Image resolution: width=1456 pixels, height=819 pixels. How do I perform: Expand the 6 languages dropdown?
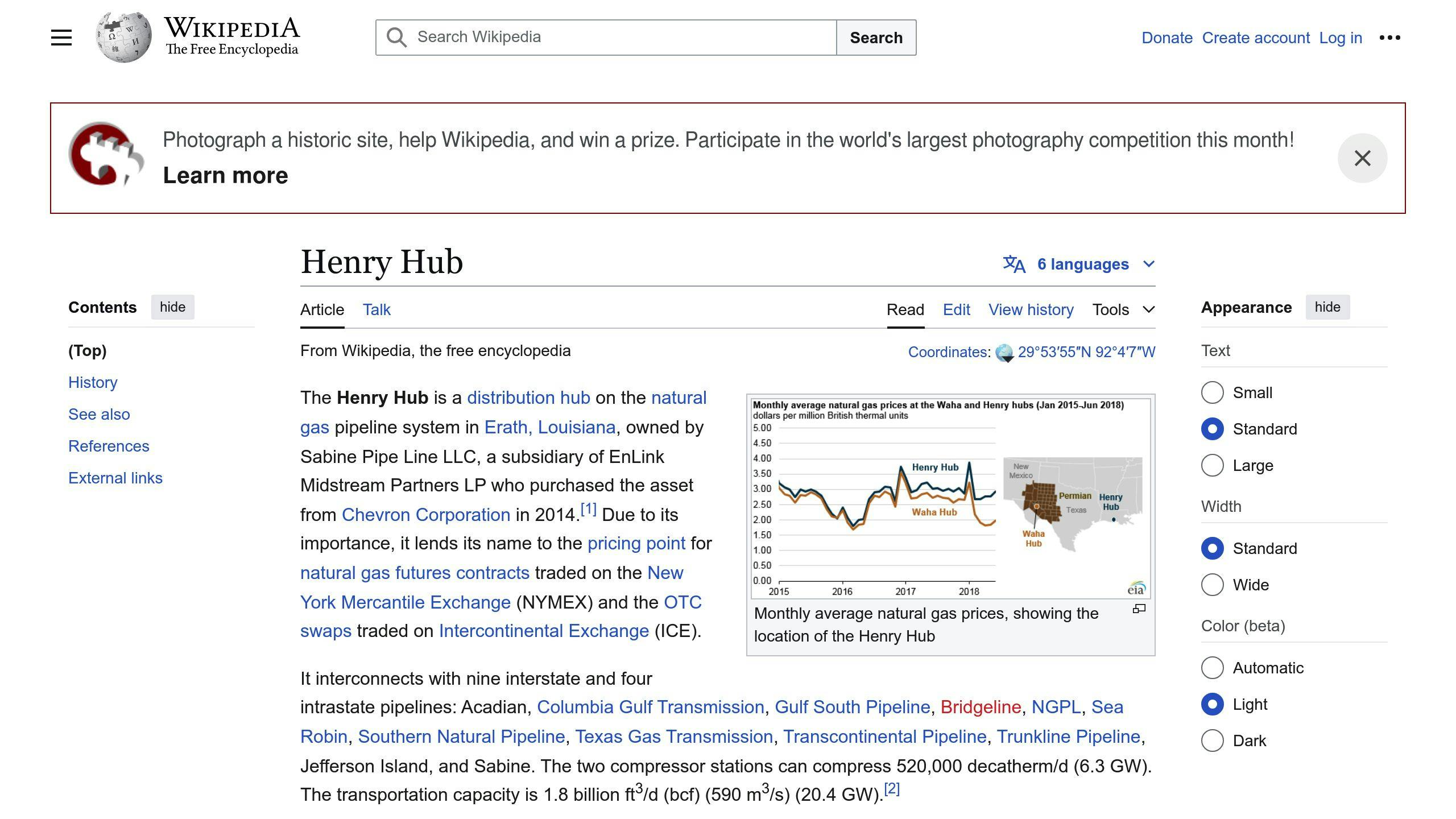coord(1079,264)
